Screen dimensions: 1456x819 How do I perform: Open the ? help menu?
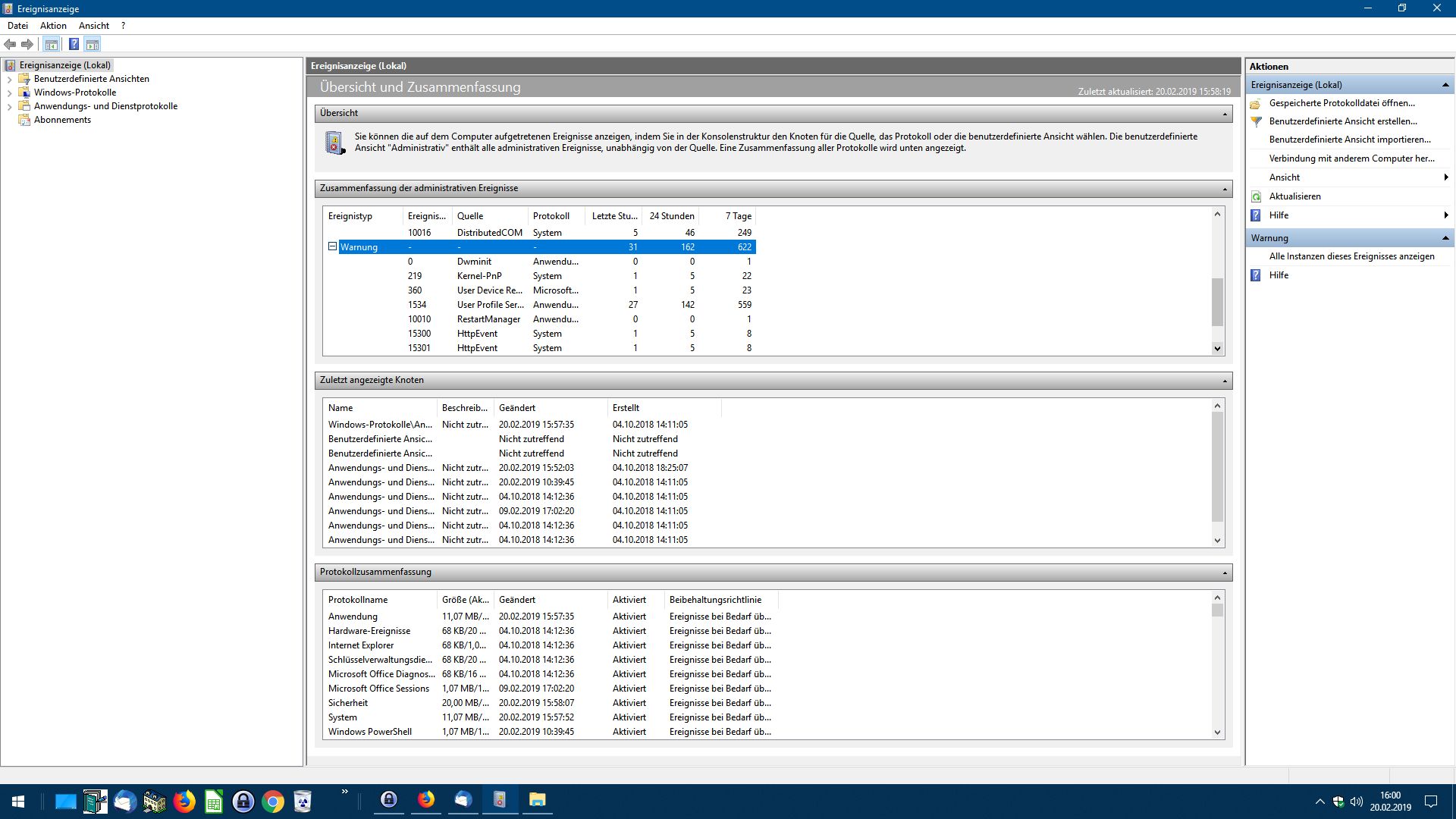click(123, 26)
